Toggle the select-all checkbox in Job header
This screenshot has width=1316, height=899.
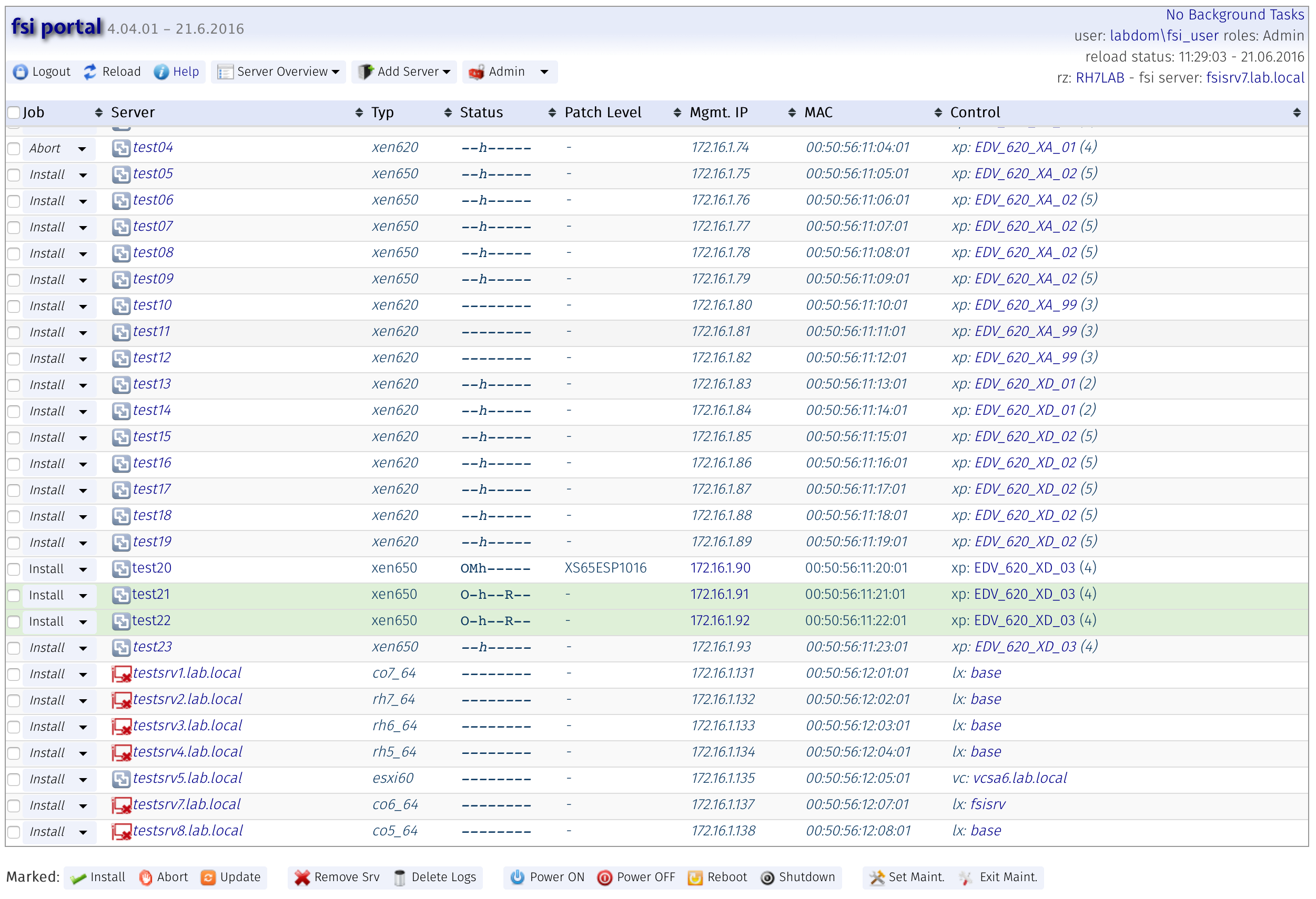[14, 113]
